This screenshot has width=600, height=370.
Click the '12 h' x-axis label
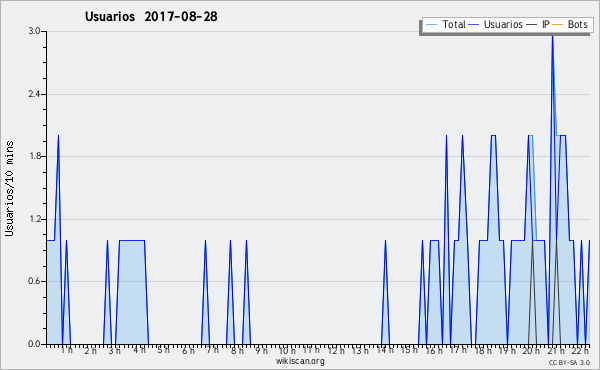click(x=336, y=350)
